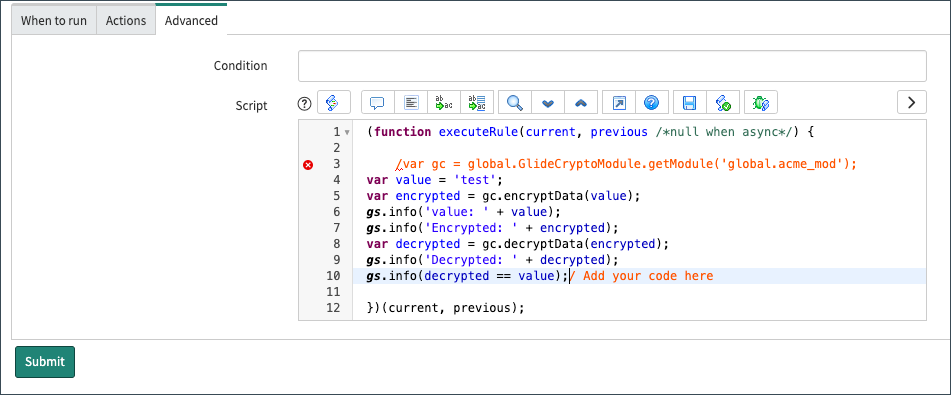This screenshot has width=951, height=395.
Task: Check script syntax
Action: (723, 103)
